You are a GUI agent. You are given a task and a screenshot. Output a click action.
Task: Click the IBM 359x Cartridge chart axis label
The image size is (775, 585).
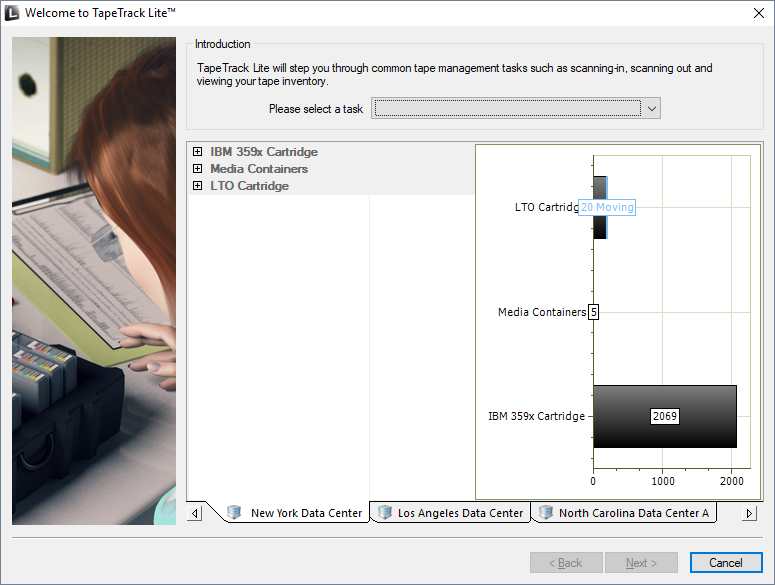tap(536, 416)
